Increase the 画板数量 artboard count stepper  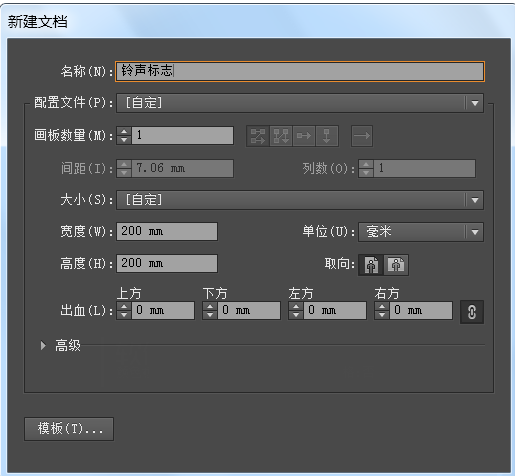(x=124, y=131)
